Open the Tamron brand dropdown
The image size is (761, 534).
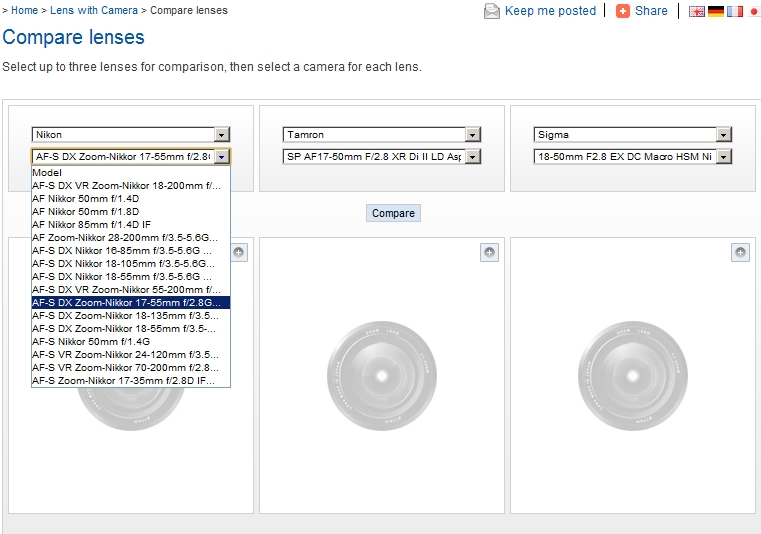pyautogui.click(x=381, y=134)
